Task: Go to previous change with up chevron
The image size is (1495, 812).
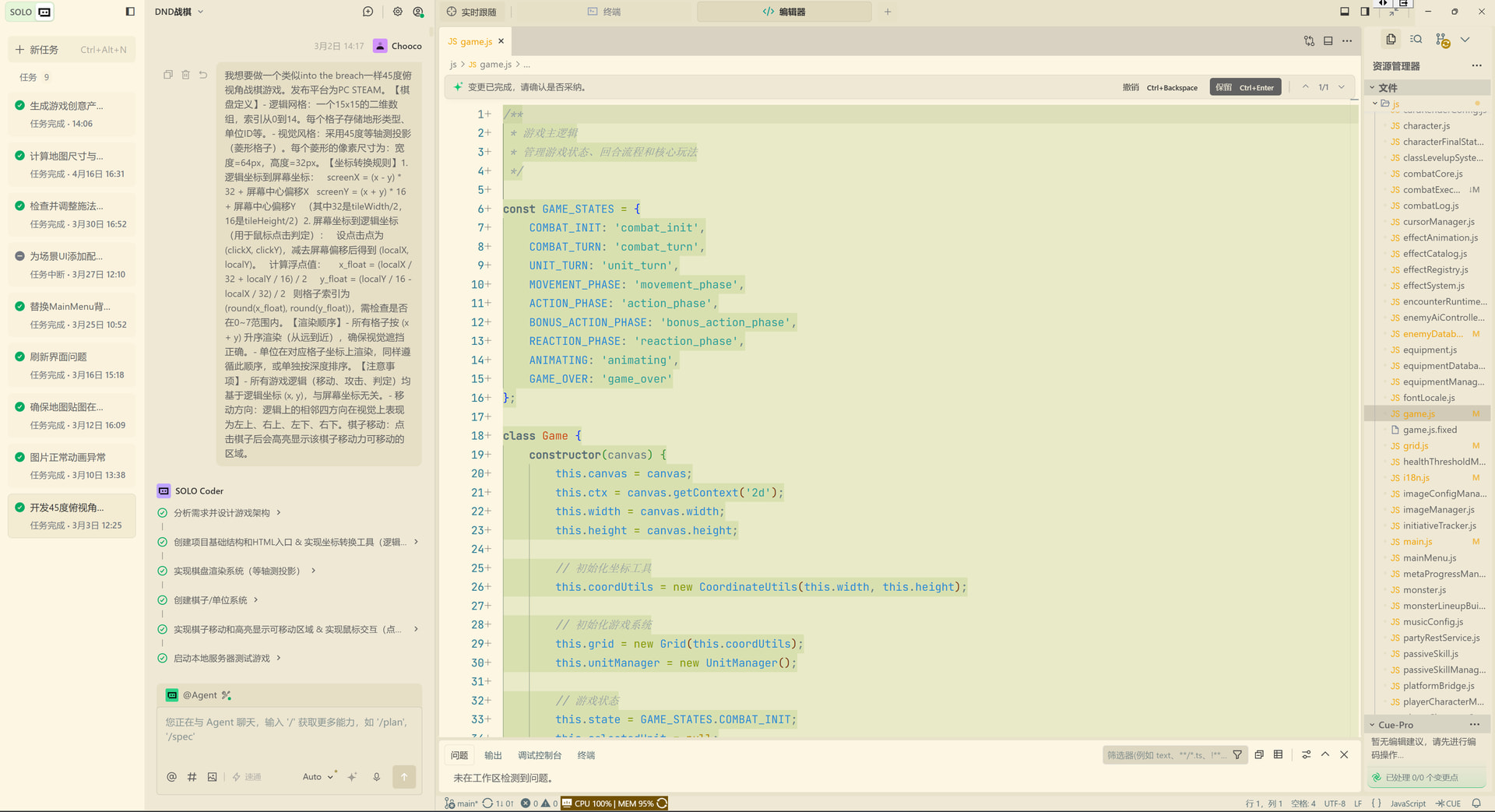Action: [x=1306, y=87]
